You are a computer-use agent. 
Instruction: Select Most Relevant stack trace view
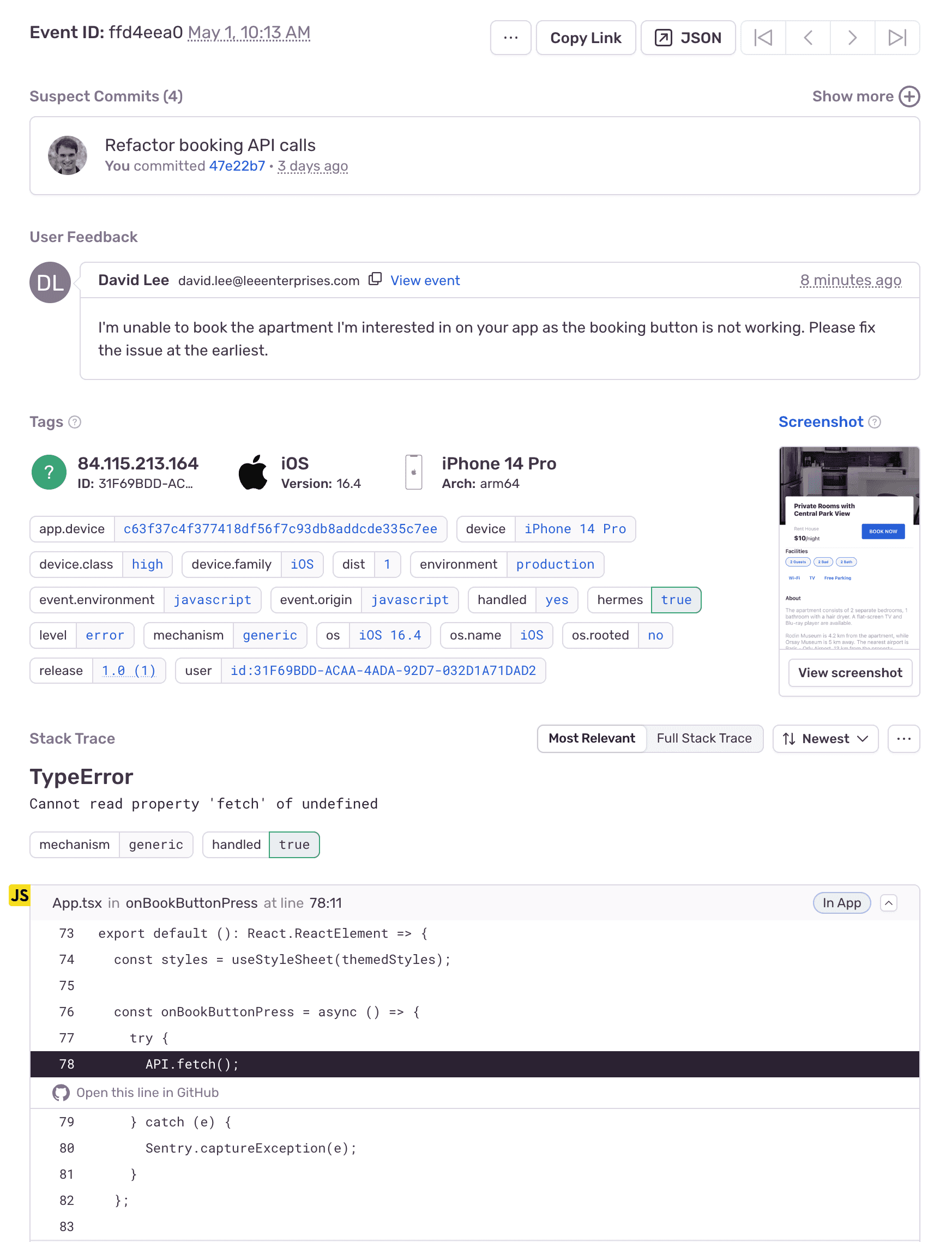[592, 739]
